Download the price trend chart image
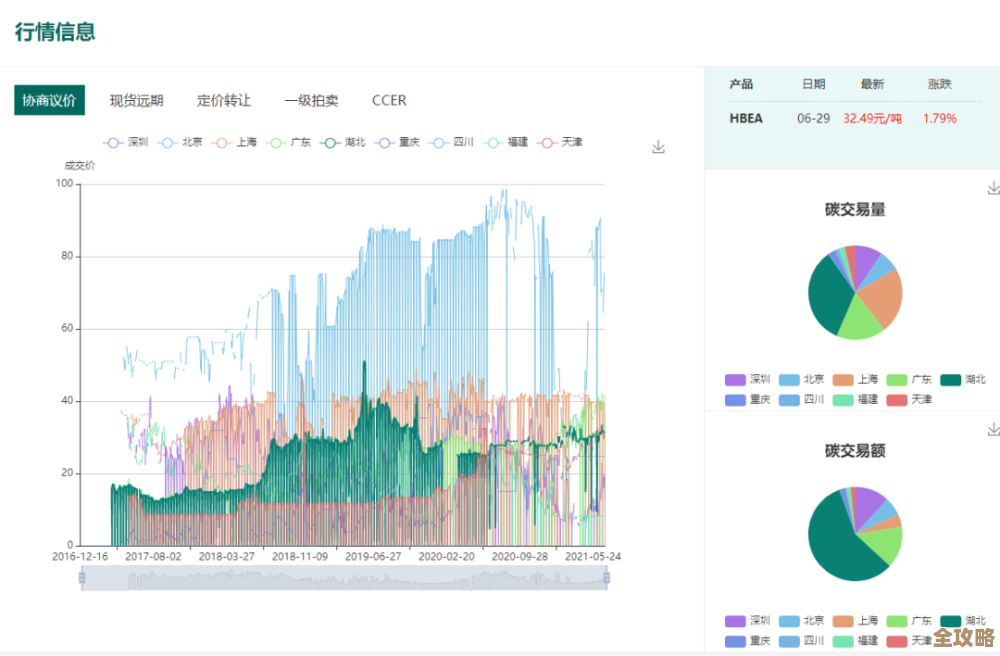Viewport: 1000px width, 656px height. click(x=658, y=145)
